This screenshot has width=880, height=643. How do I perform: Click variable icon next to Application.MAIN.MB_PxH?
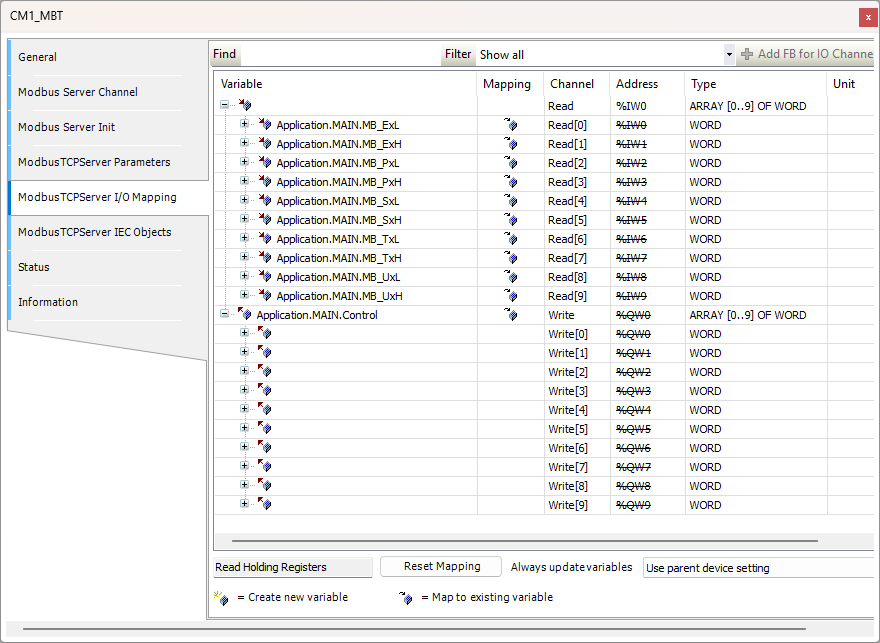[x=265, y=182]
